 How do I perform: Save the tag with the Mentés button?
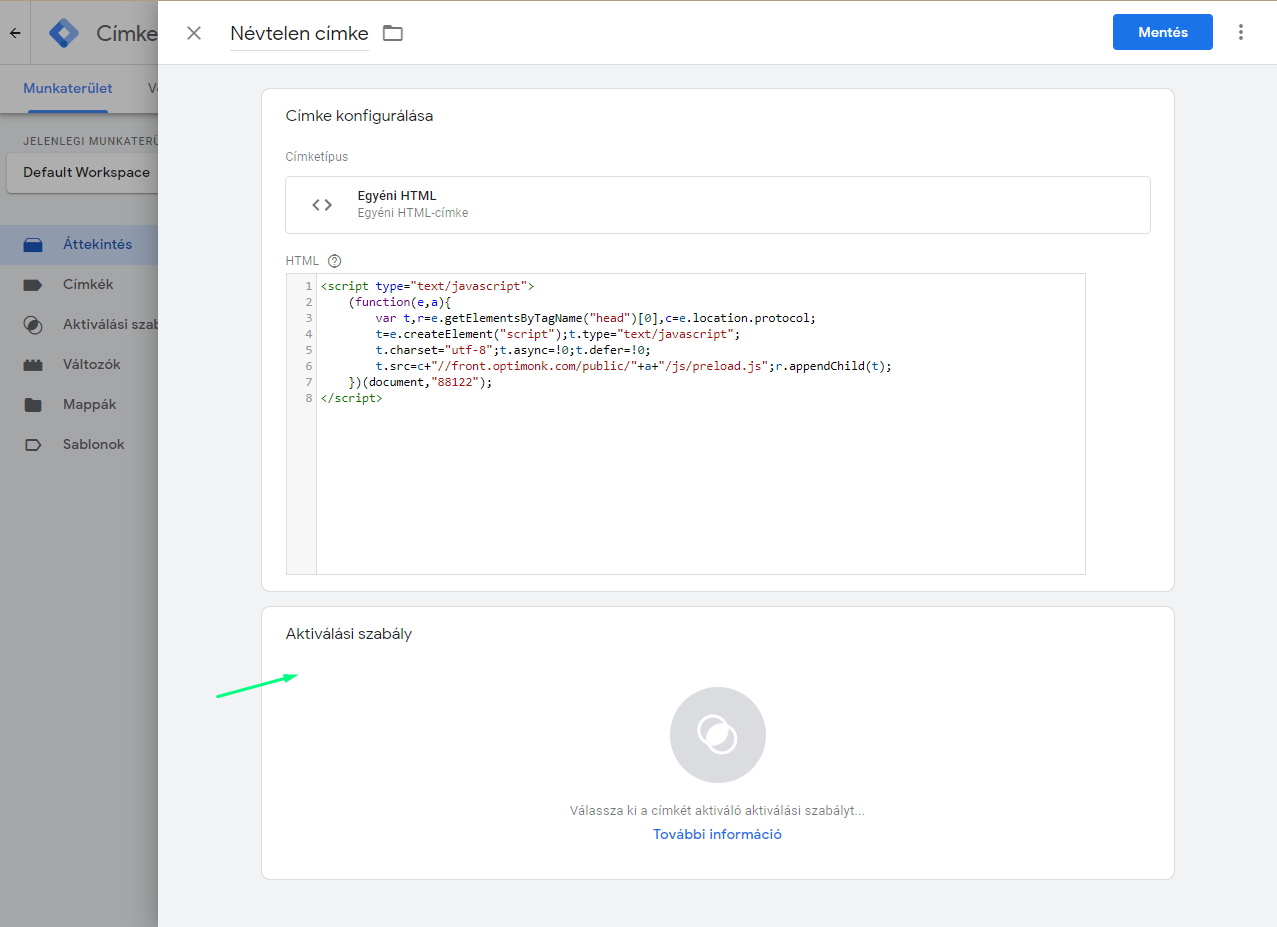click(x=1163, y=32)
